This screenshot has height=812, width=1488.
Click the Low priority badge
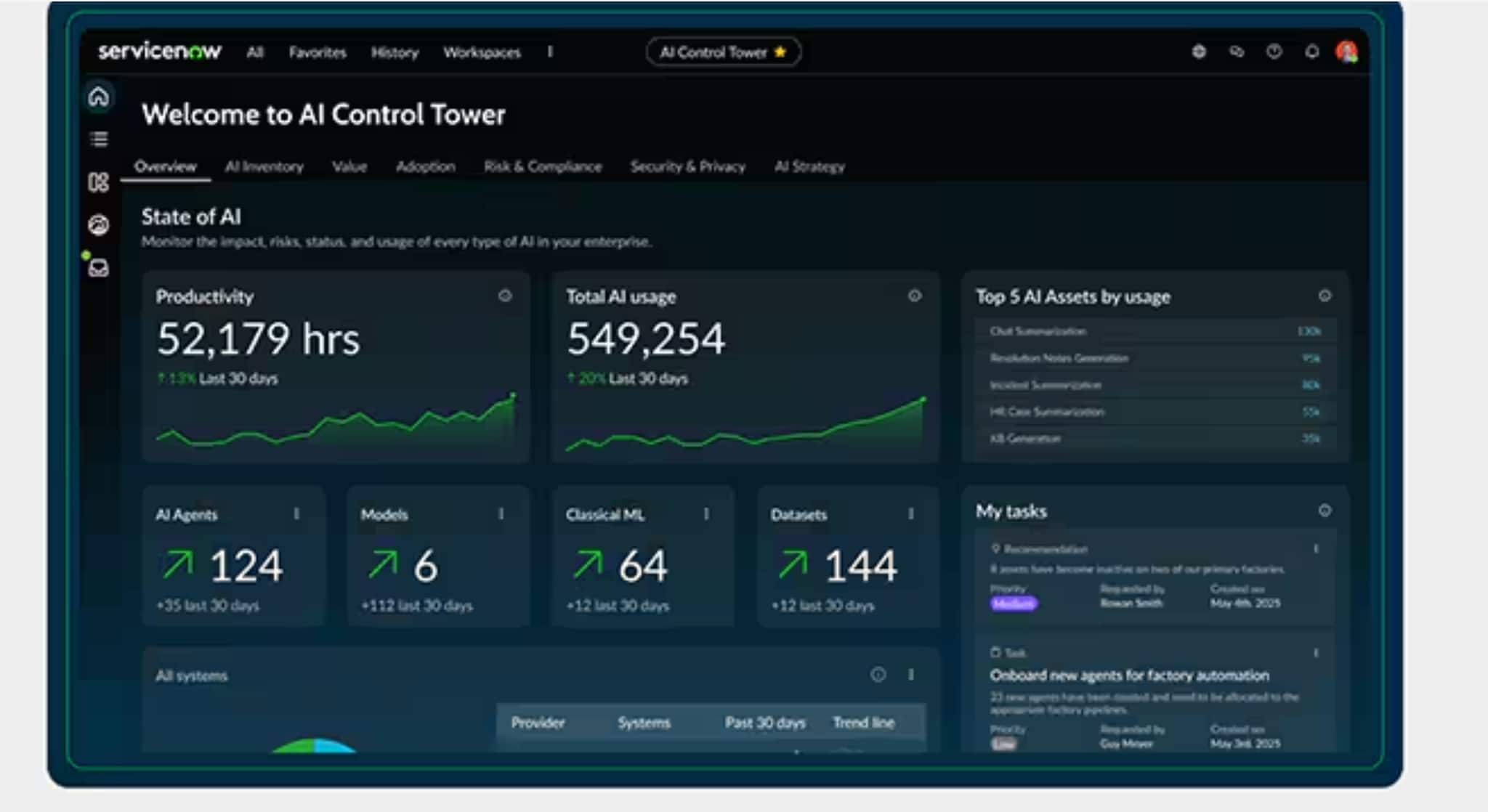[1003, 744]
